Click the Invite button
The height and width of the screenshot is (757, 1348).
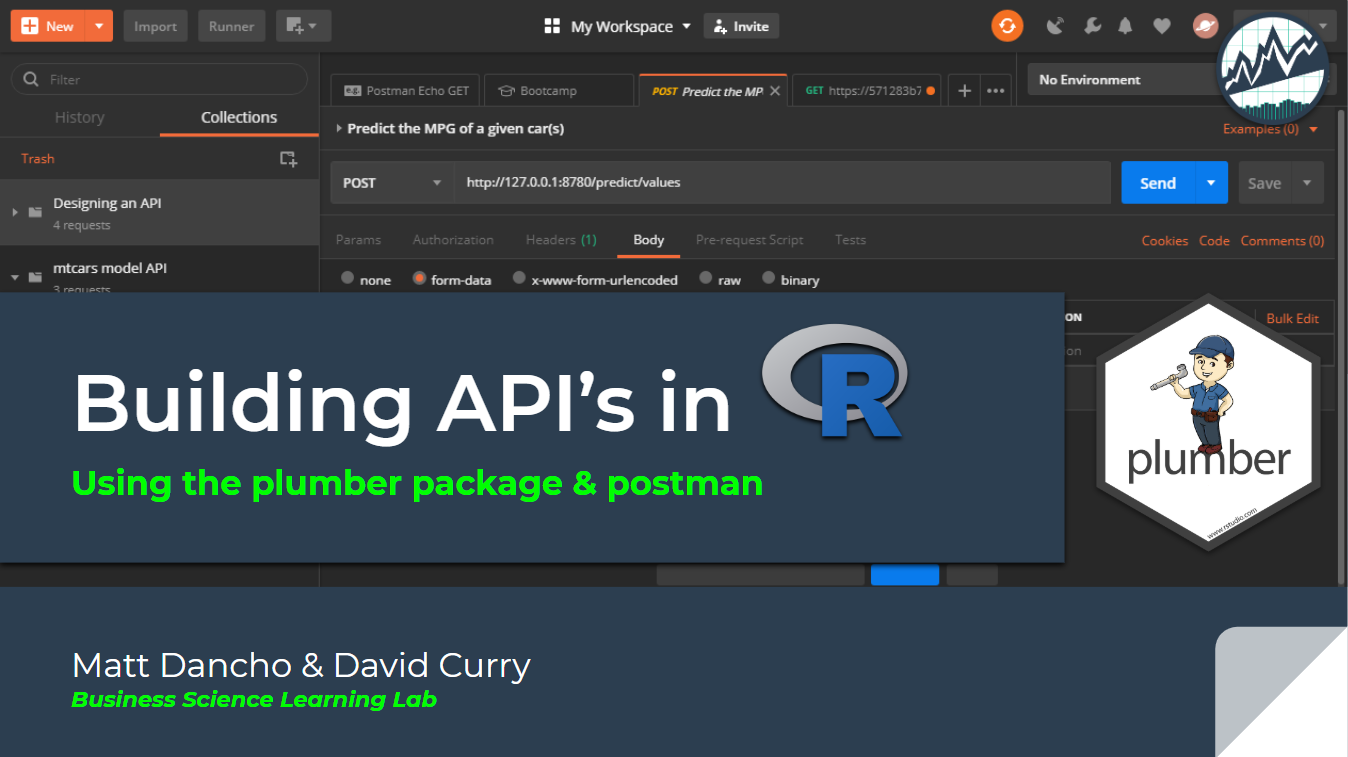tap(741, 26)
